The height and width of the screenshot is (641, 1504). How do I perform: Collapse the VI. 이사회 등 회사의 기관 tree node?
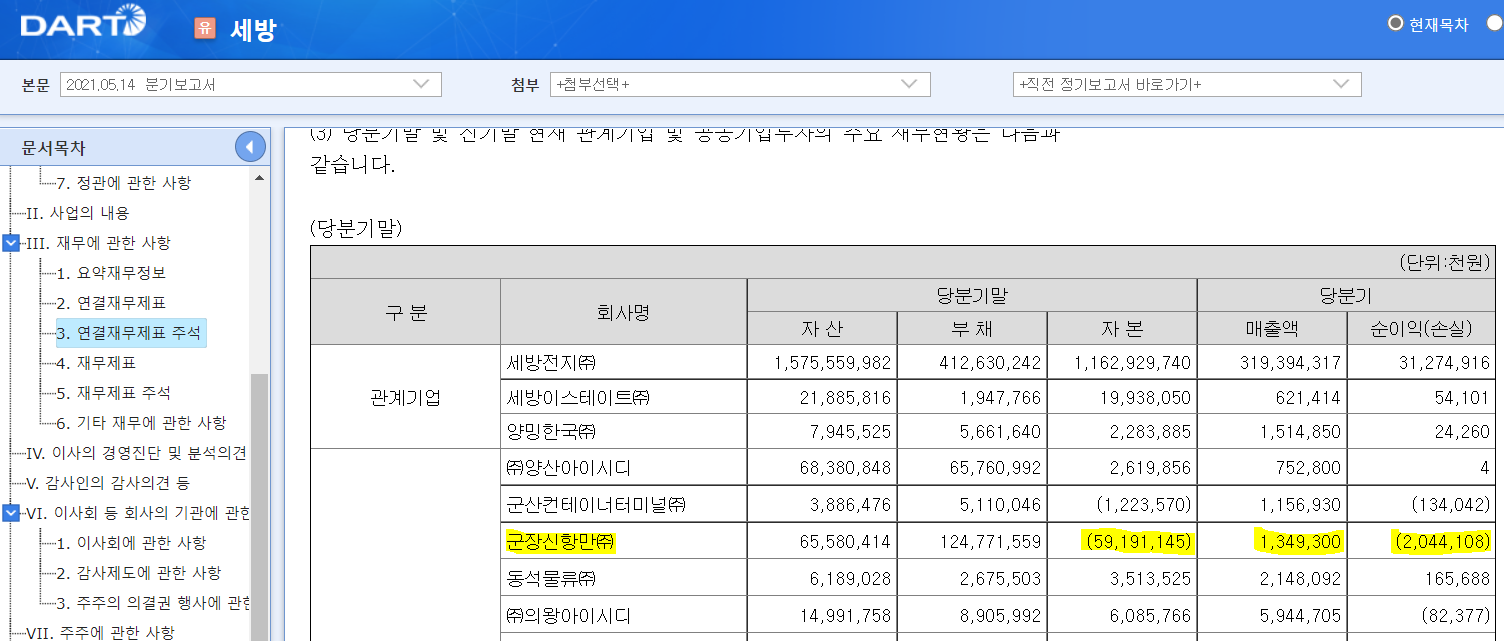(11, 513)
